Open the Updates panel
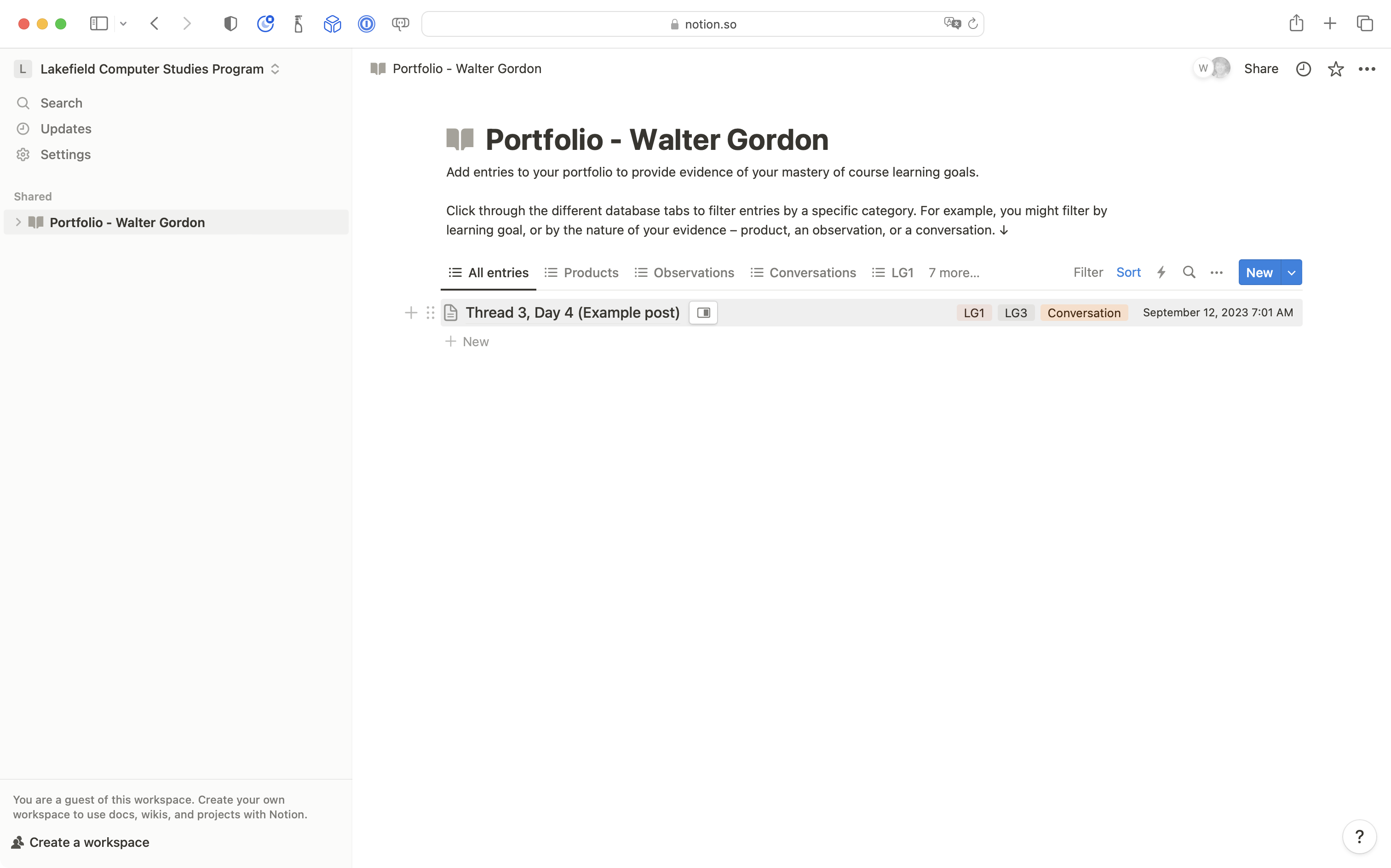The image size is (1391, 868). click(x=65, y=129)
